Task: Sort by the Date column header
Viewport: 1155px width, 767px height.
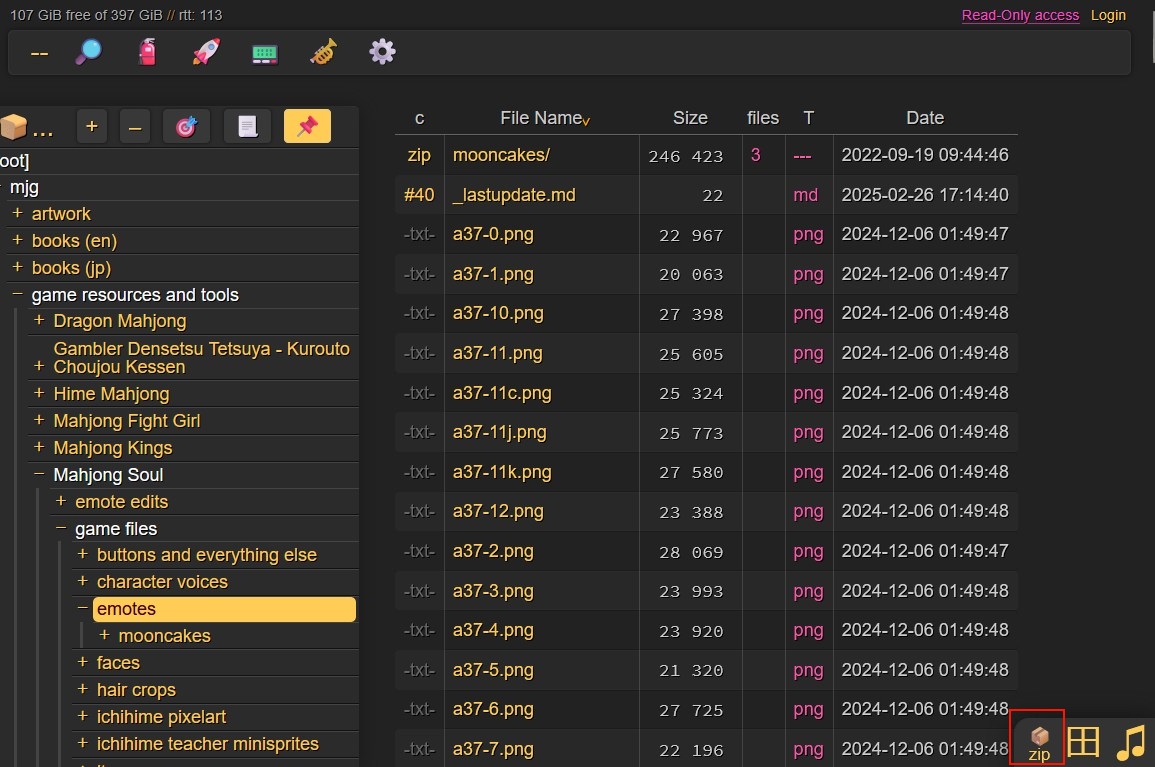Action: tap(924, 118)
